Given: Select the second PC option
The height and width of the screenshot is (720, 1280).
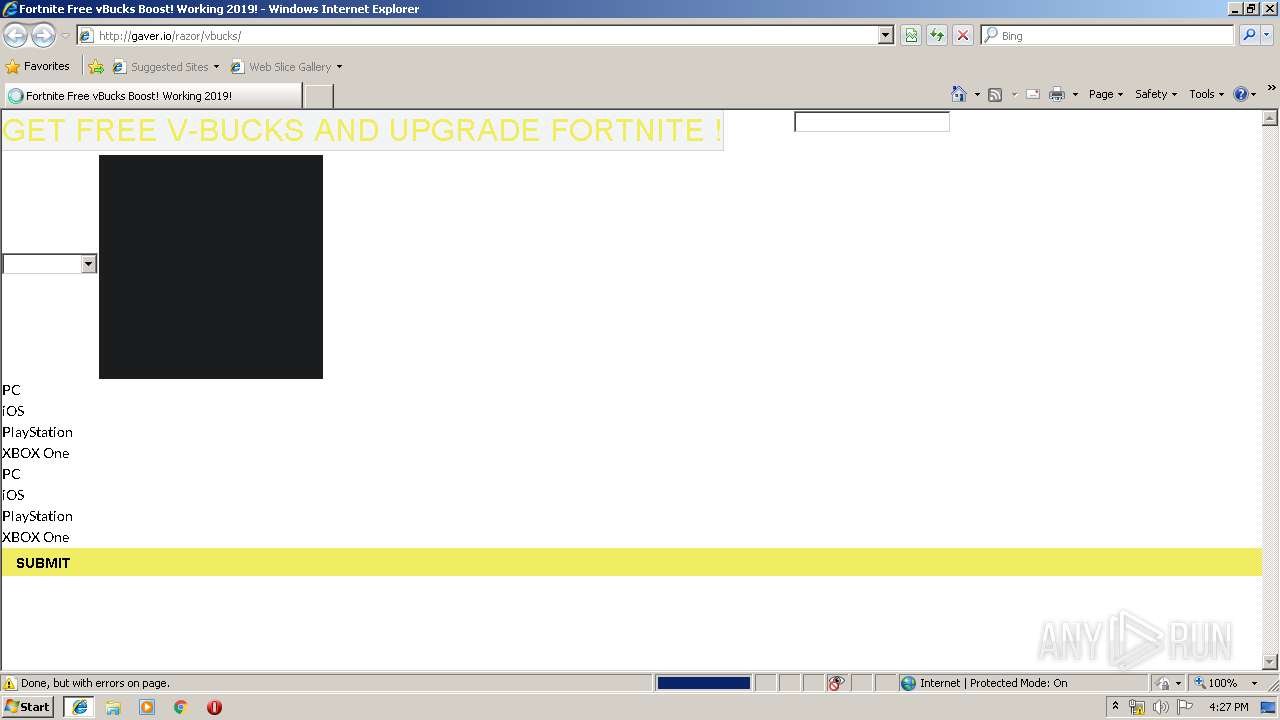Looking at the screenshot, I should pos(11,474).
